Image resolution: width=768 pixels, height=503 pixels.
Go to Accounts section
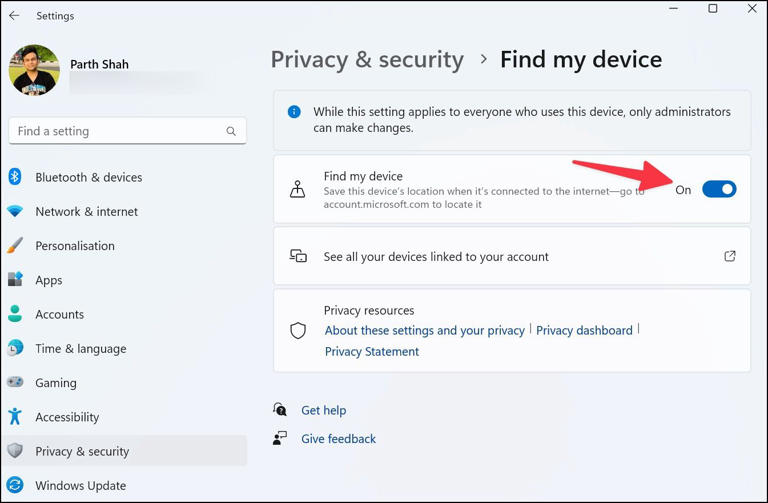(x=59, y=314)
